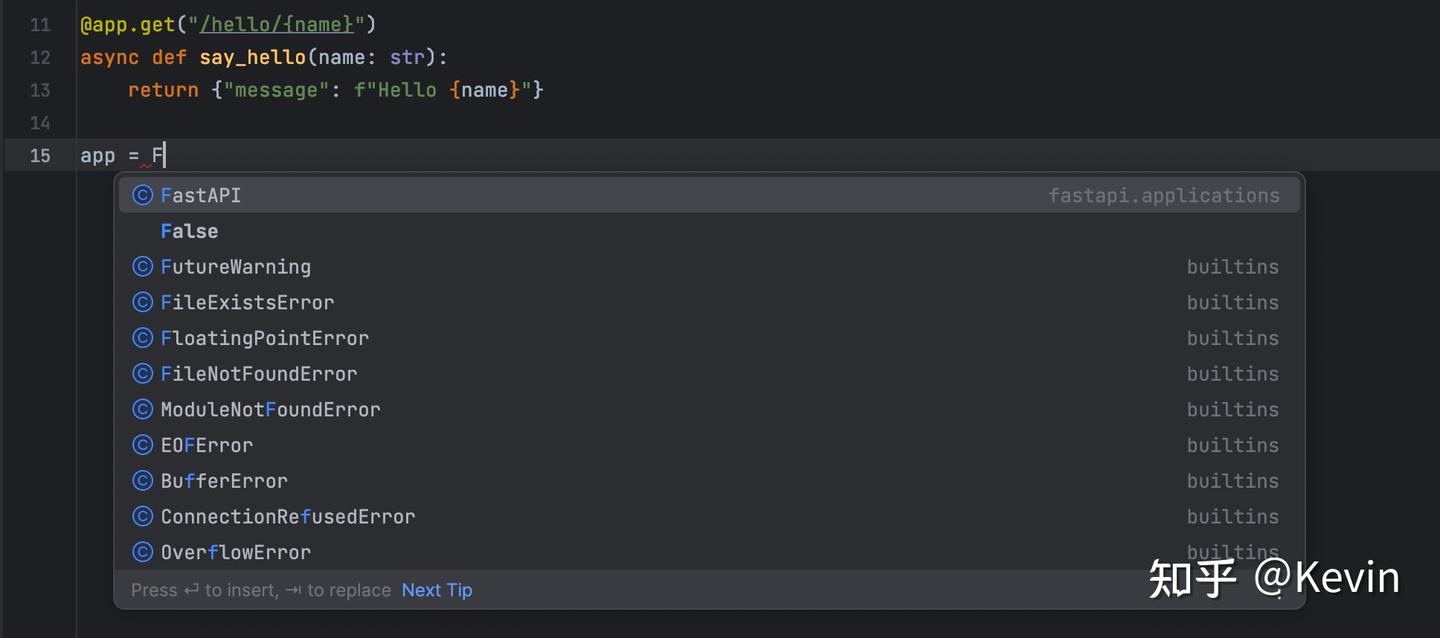
Task: Open the Next Tip link
Action: coord(436,590)
